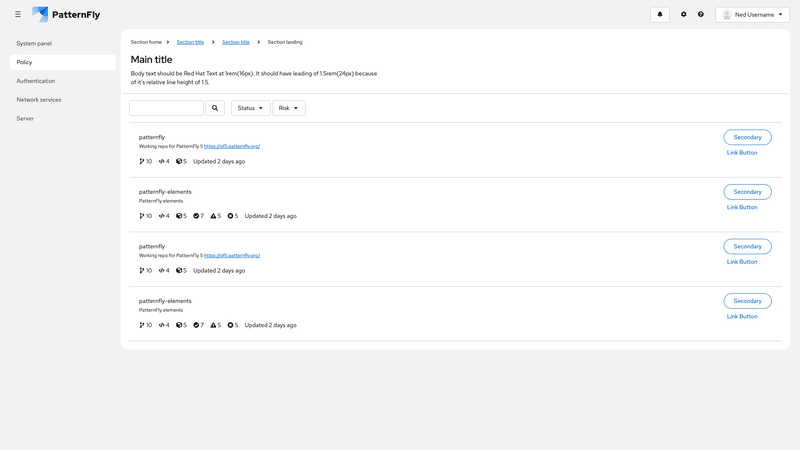Toggle the hamburger navigation menu
Image resolution: width=800 pixels, height=450 pixels.
coord(18,15)
